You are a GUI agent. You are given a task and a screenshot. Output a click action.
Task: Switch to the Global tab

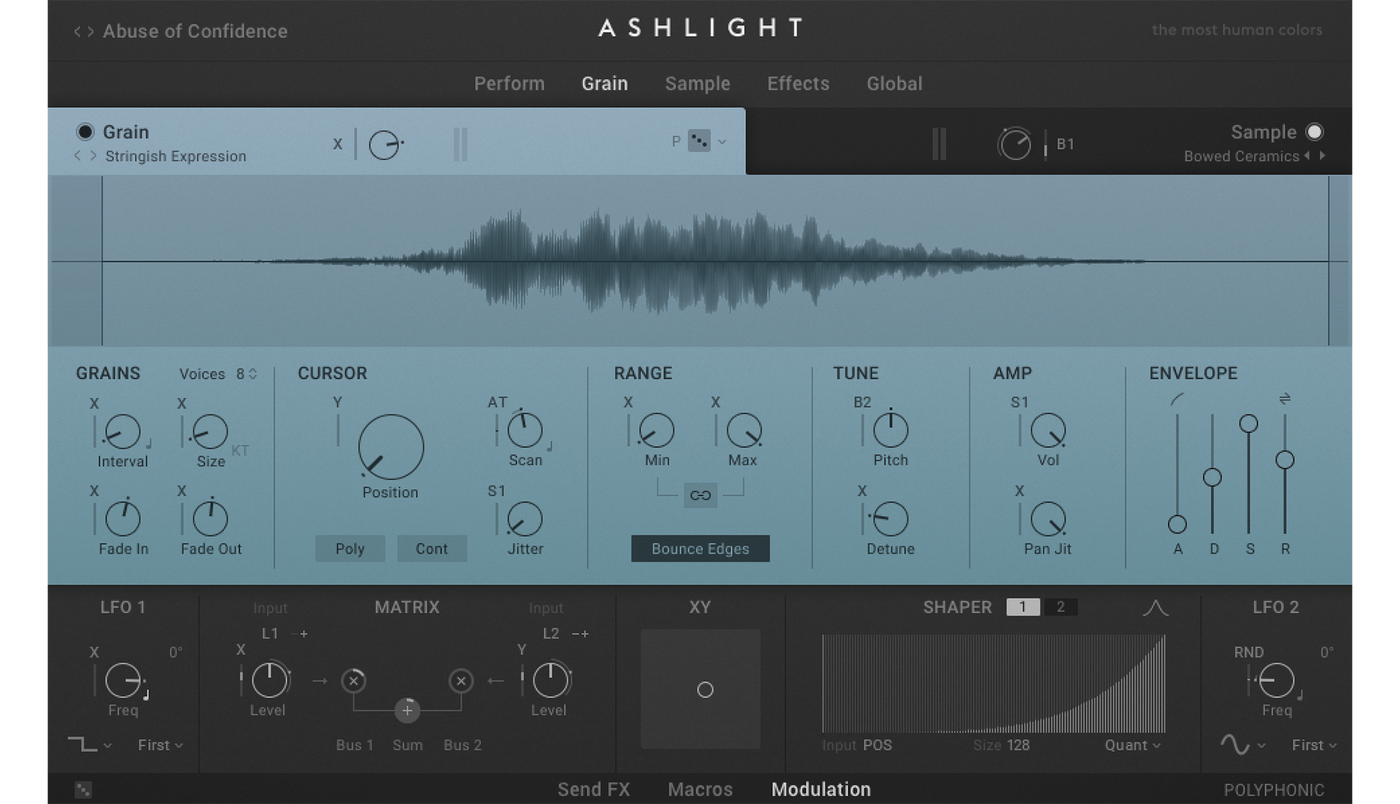pos(895,84)
